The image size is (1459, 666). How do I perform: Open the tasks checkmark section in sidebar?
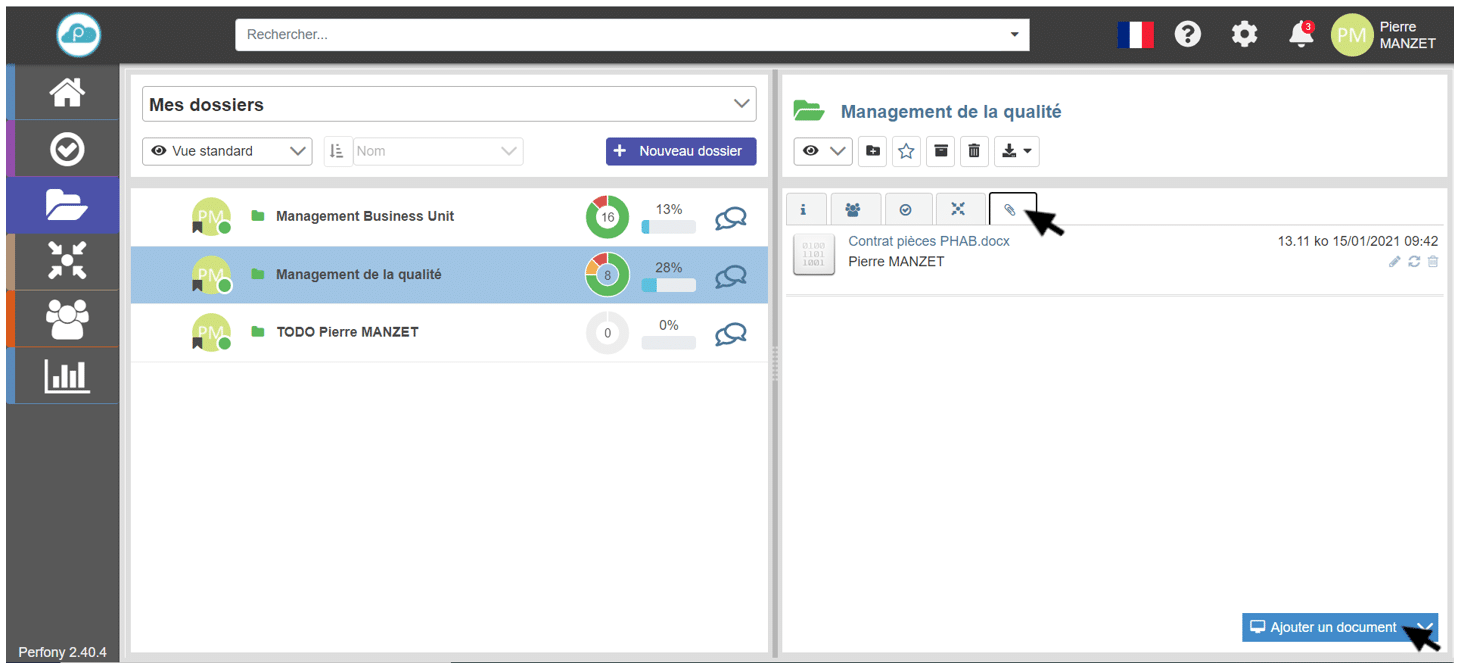[67, 150]
